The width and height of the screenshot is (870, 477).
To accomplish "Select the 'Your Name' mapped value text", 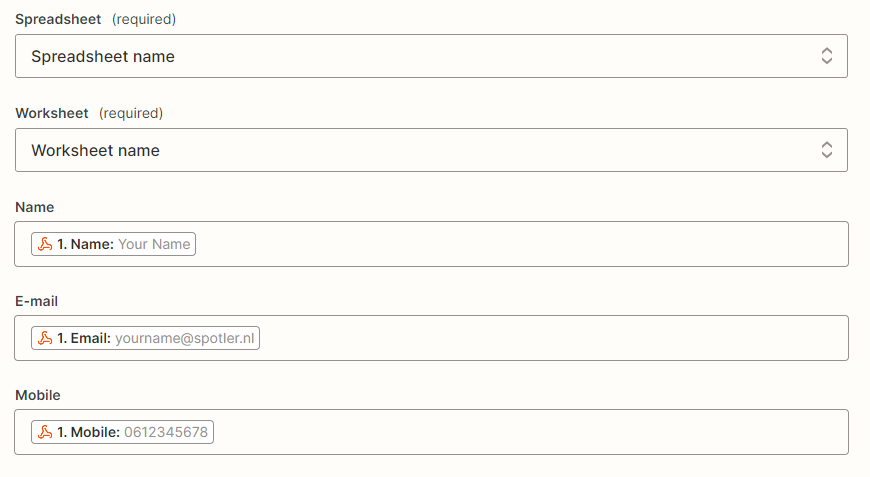I will pyautogui.click(x=154, y=244).
